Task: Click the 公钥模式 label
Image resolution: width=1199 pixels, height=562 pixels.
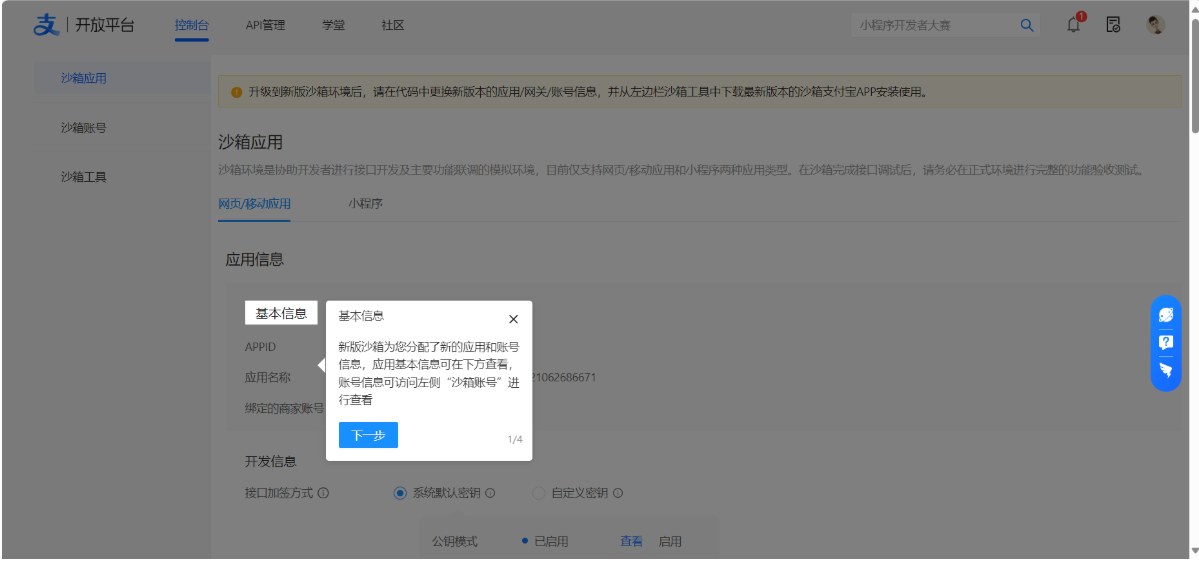Action: [455, 541]
